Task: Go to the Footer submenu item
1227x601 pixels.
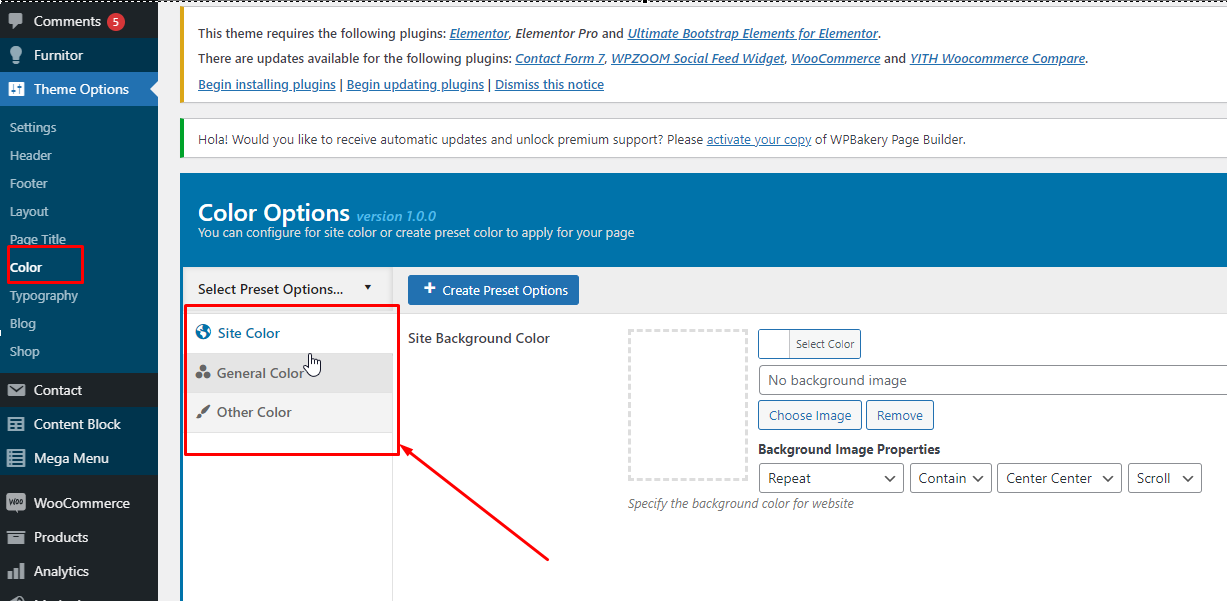Action: 29,183
